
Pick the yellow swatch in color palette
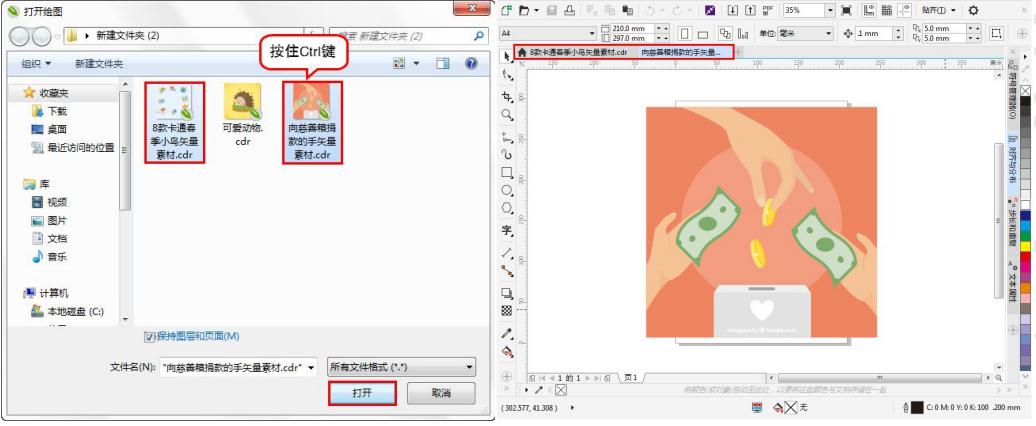click(1025, 246)
